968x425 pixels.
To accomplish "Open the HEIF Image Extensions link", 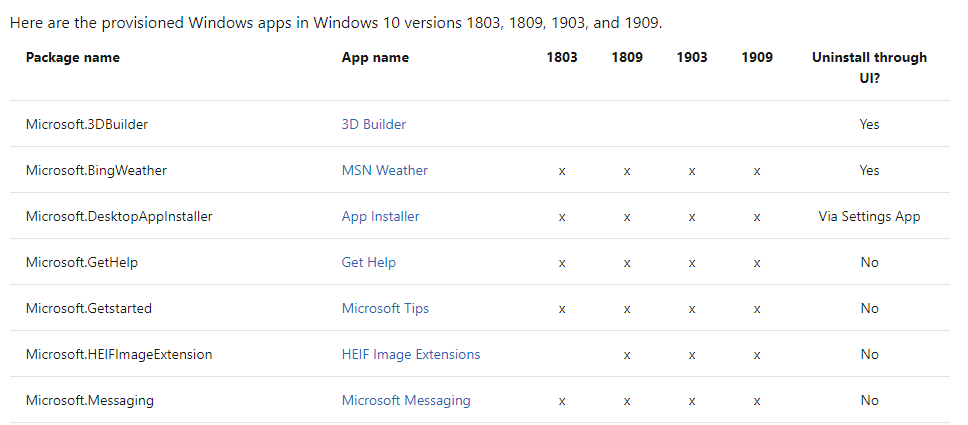I will click(x=411, y=354).
